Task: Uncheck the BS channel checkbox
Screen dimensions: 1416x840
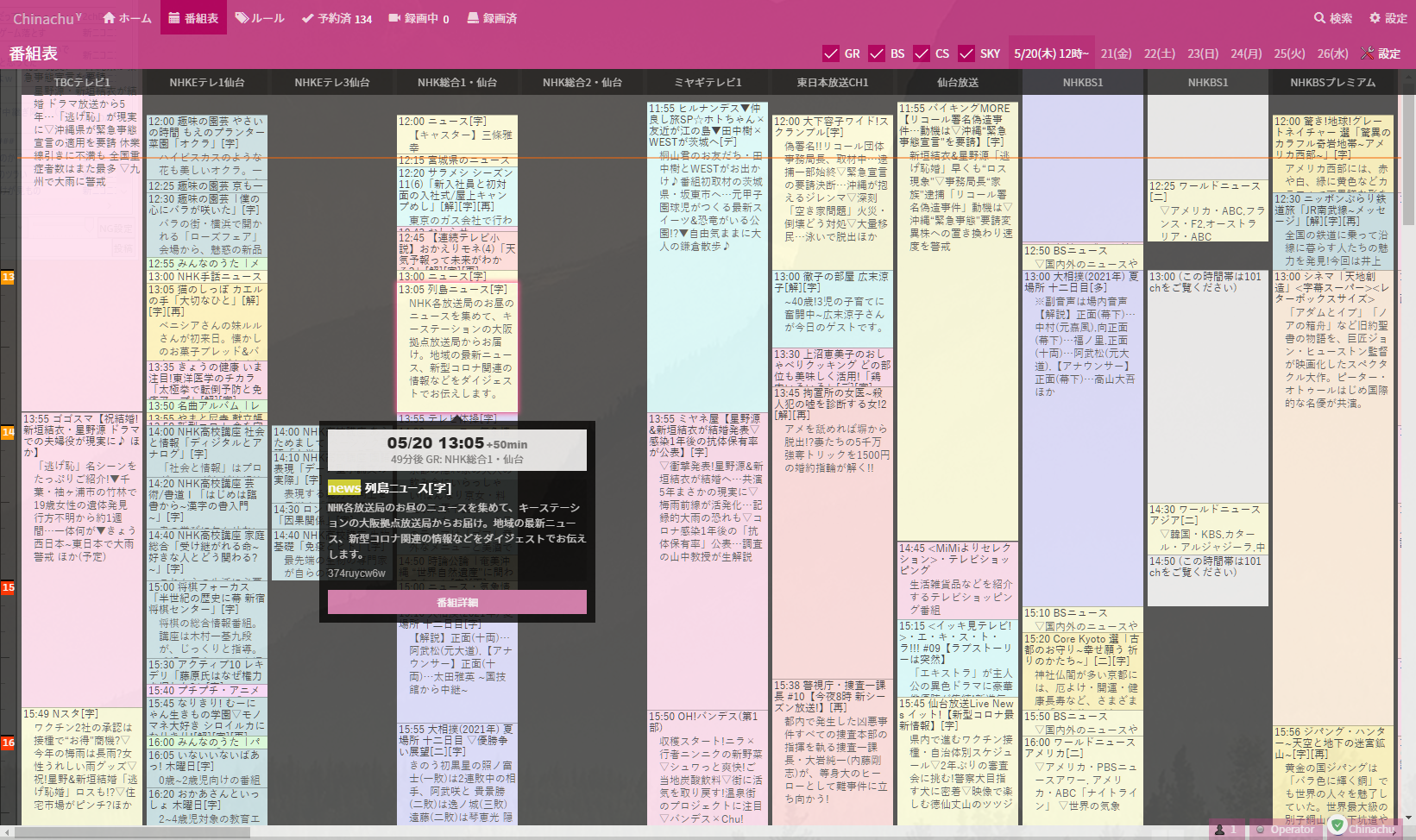Action: coord(877,53)
